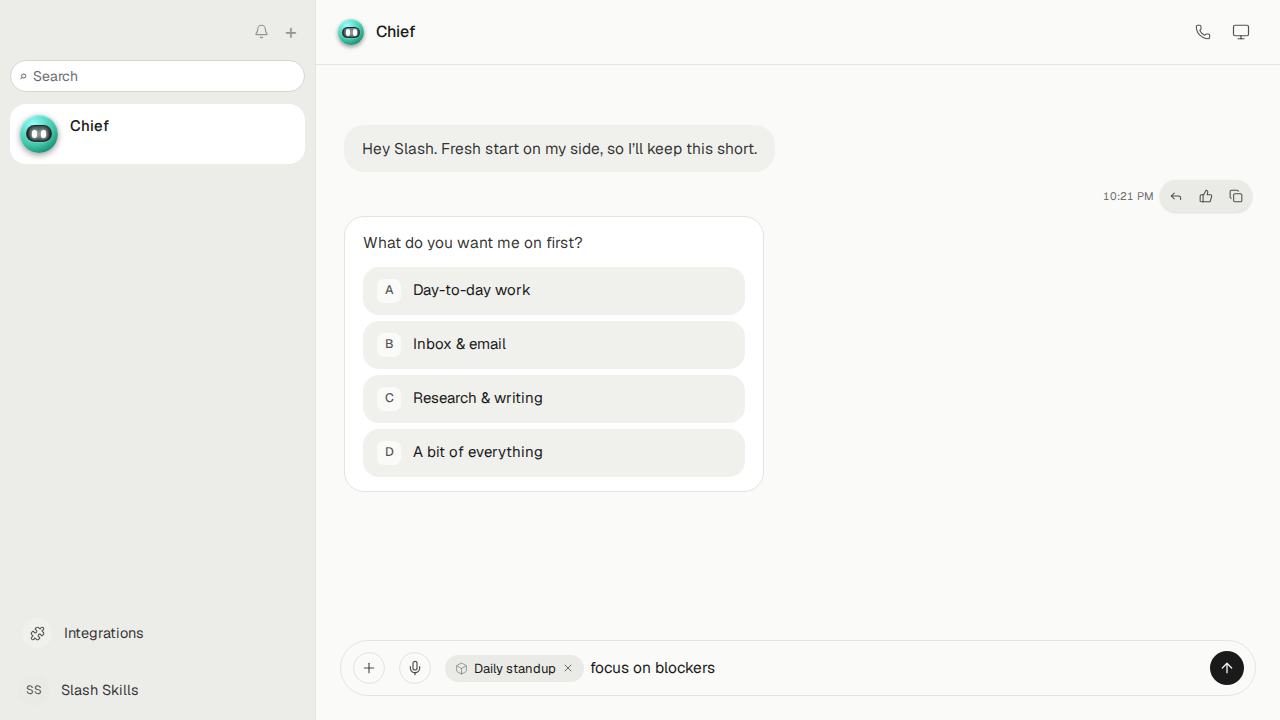The image size is (1280, 720).
Task: Send the message with arrow button
Action: (x=1227, y=668)
